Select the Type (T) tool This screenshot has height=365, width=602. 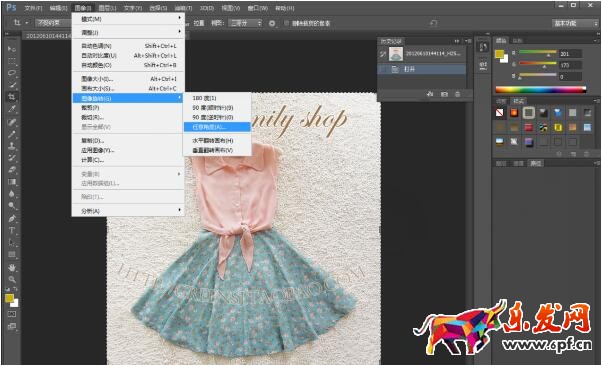click(x=12, y=230)
